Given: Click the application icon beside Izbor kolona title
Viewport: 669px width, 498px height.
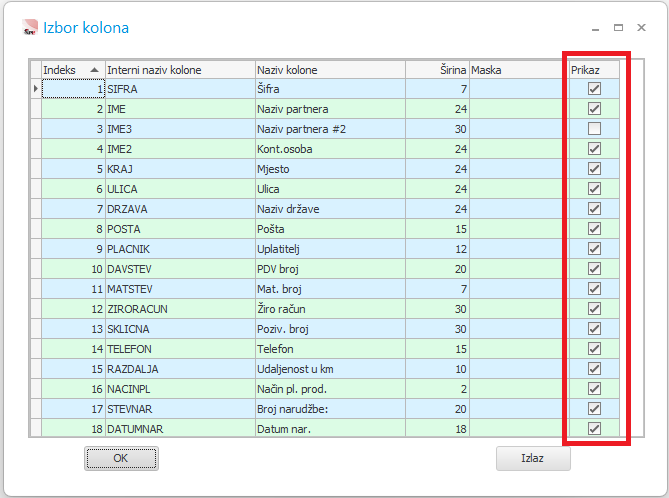Looking at the screenshot, I should pos(30,27).
